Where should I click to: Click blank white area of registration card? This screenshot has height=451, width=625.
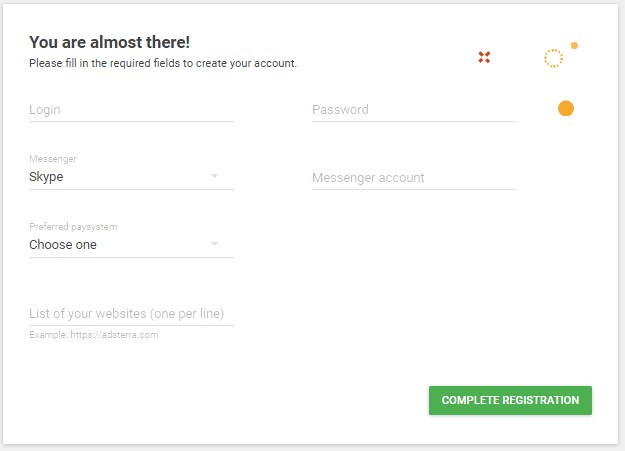(x=399, y=279)
